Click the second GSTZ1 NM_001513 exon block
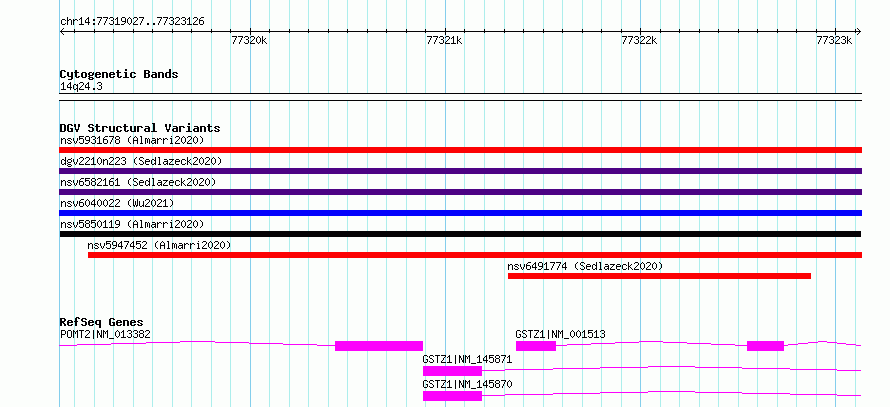 click(765, 346)
